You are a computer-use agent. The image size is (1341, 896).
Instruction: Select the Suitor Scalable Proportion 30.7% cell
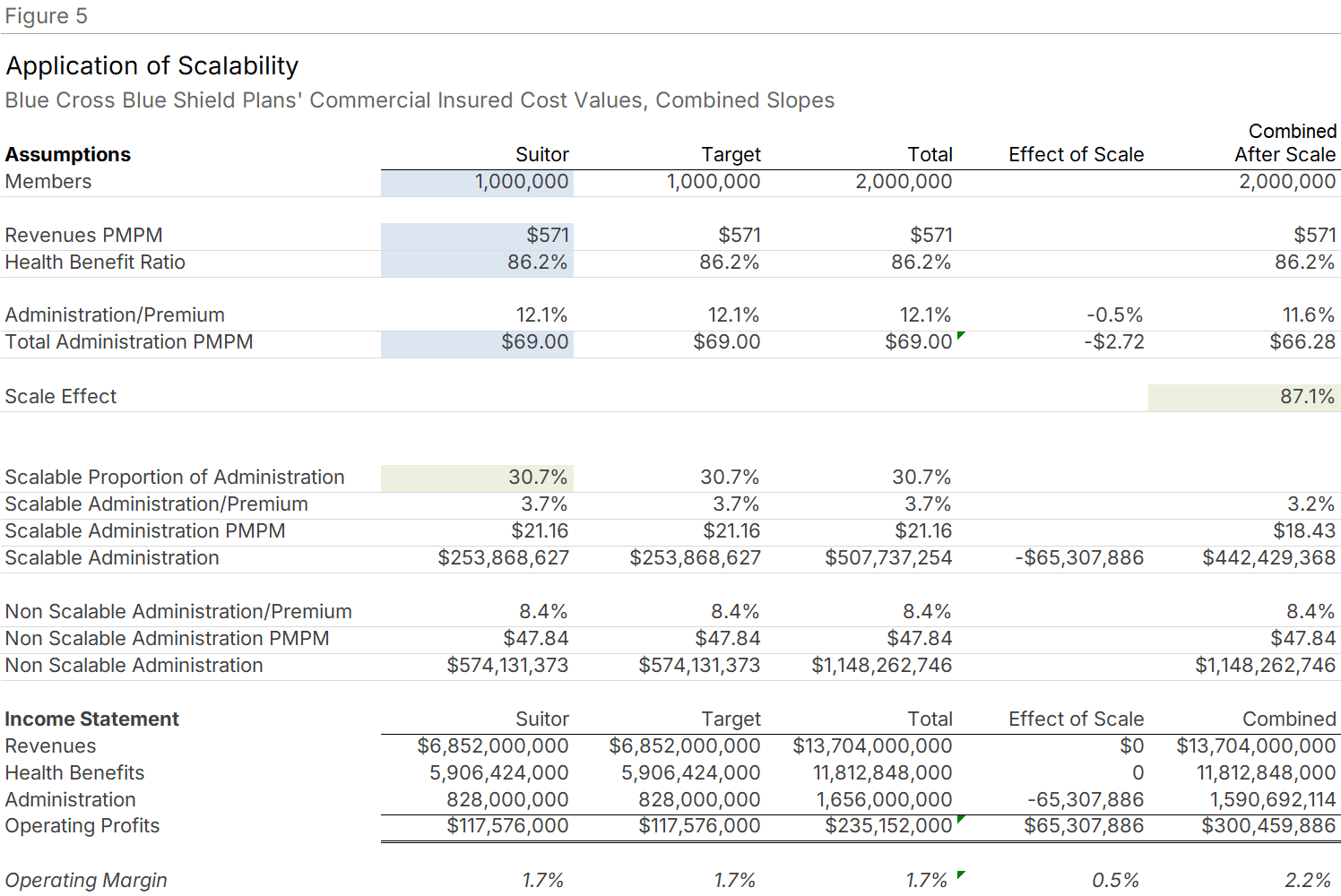point(477,478)
